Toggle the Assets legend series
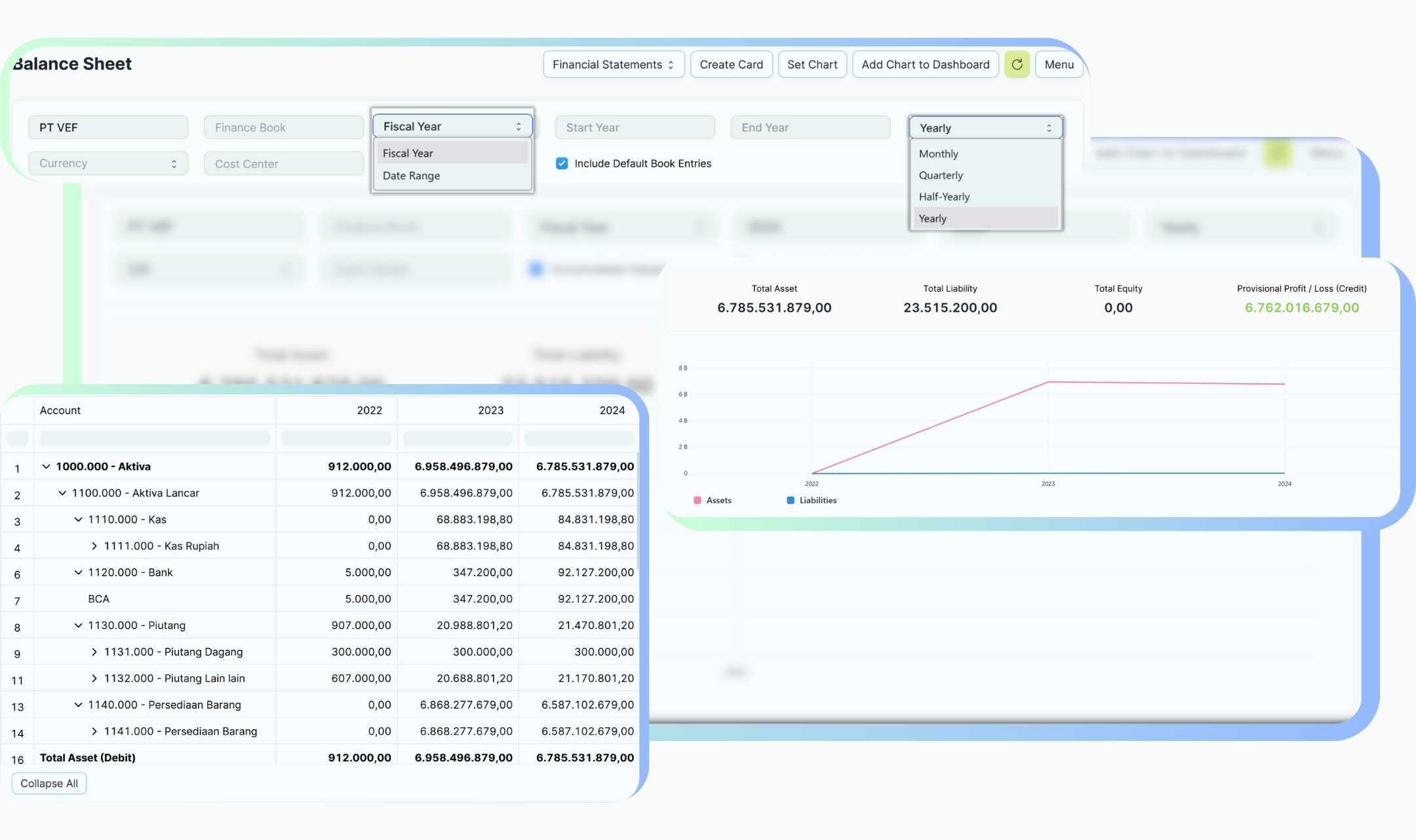The image size is (1416, 840). pos(718,501)
